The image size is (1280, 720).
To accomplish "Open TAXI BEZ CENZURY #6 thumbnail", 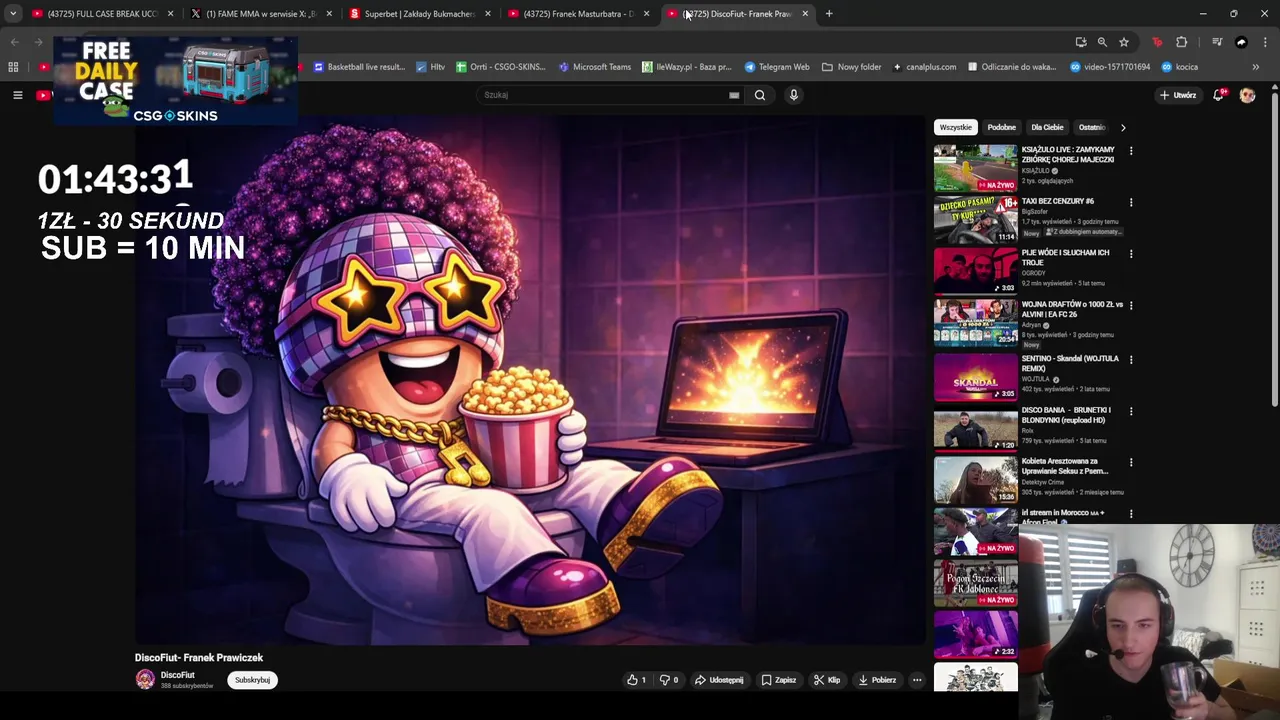I will (975, 219).
